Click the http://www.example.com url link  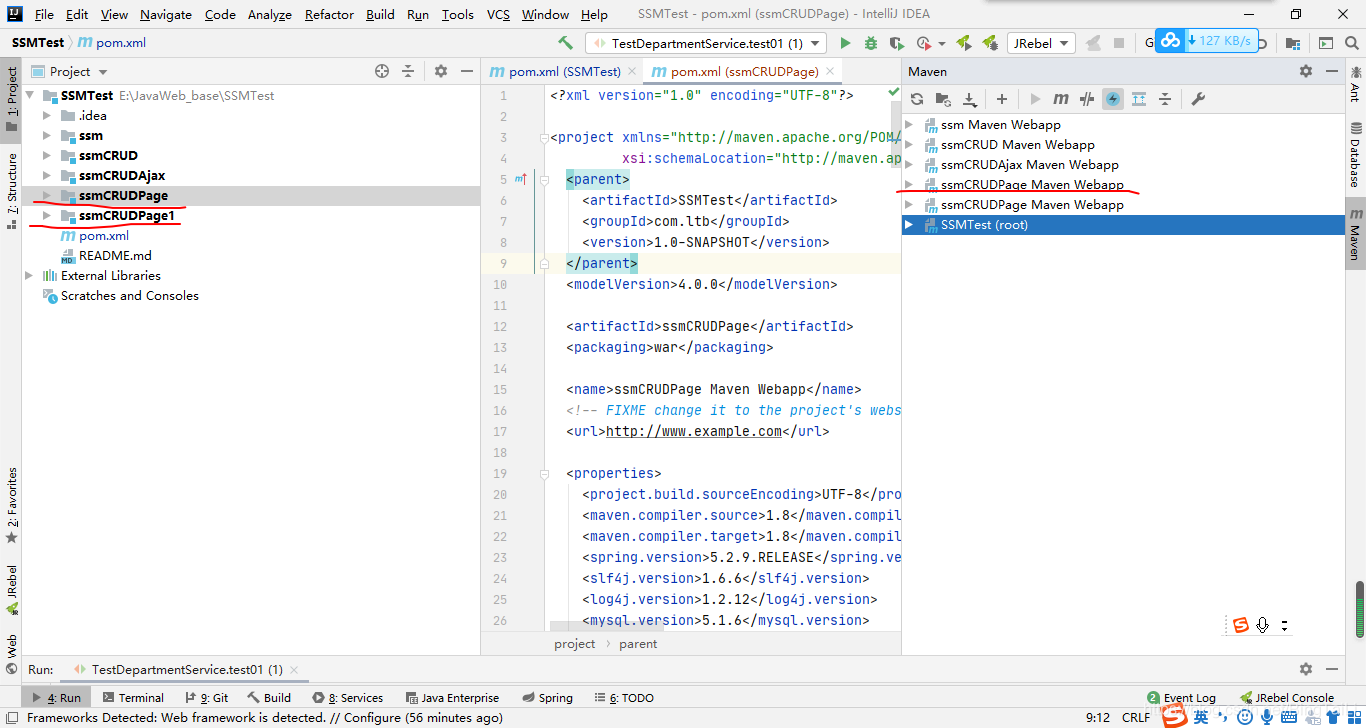[694, 431]
